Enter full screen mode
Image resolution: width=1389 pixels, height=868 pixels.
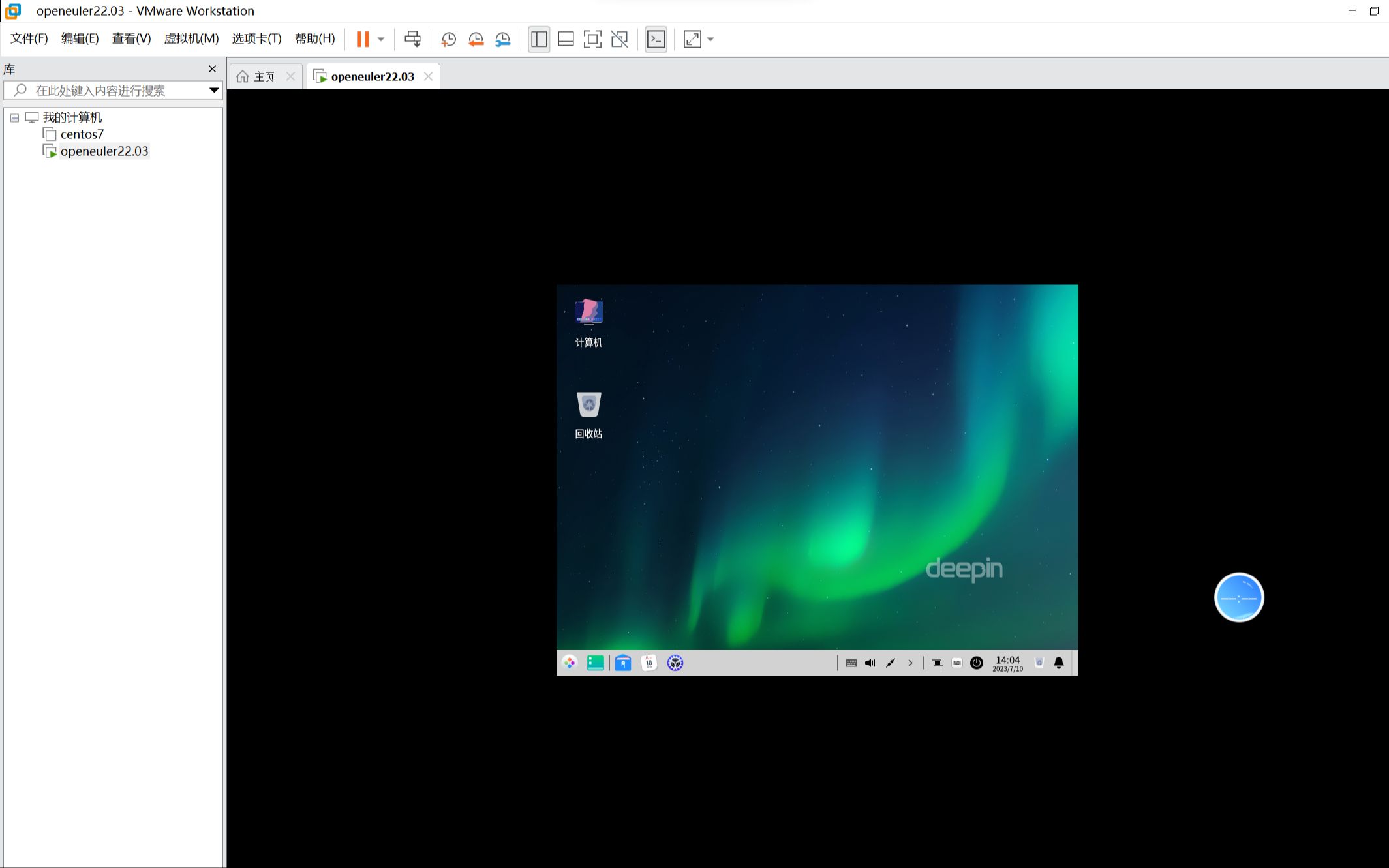592,39
